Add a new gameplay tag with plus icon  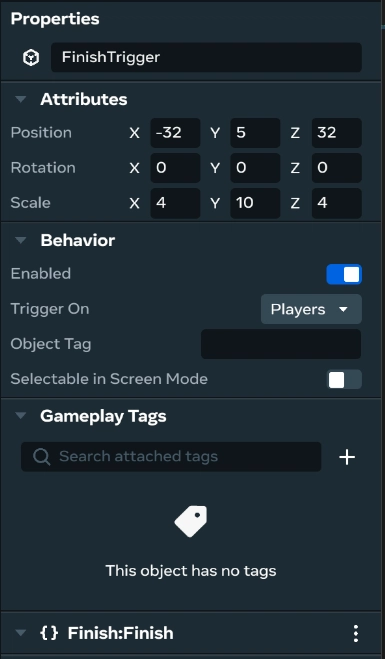347,457
